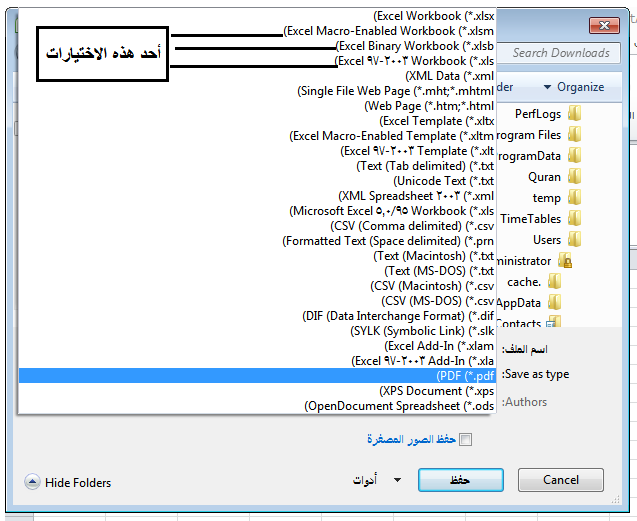Select Excel 97-2003 Workbook (*.xls) type
Viewport: 637px width, 521px height.
tap(257, 61)
